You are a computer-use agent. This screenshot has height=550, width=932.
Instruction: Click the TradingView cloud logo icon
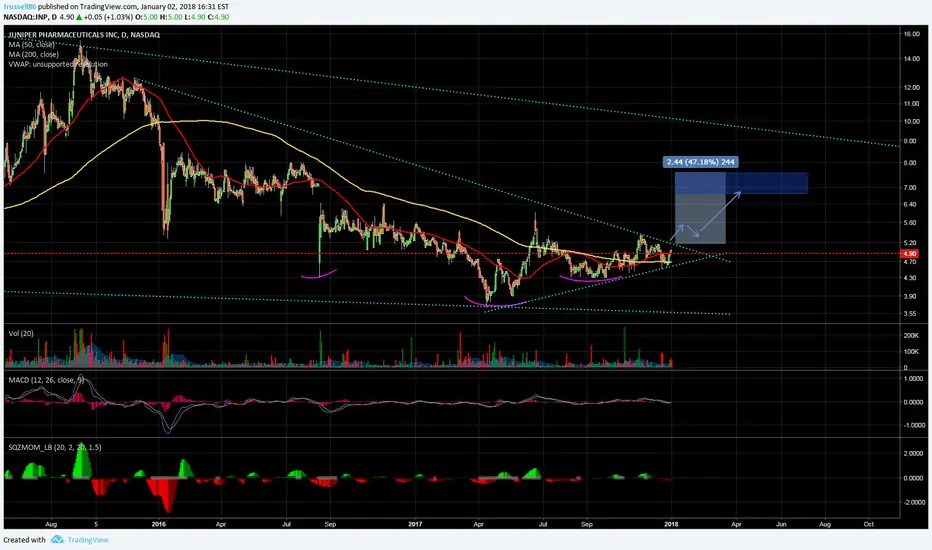(x=57, y=540)
